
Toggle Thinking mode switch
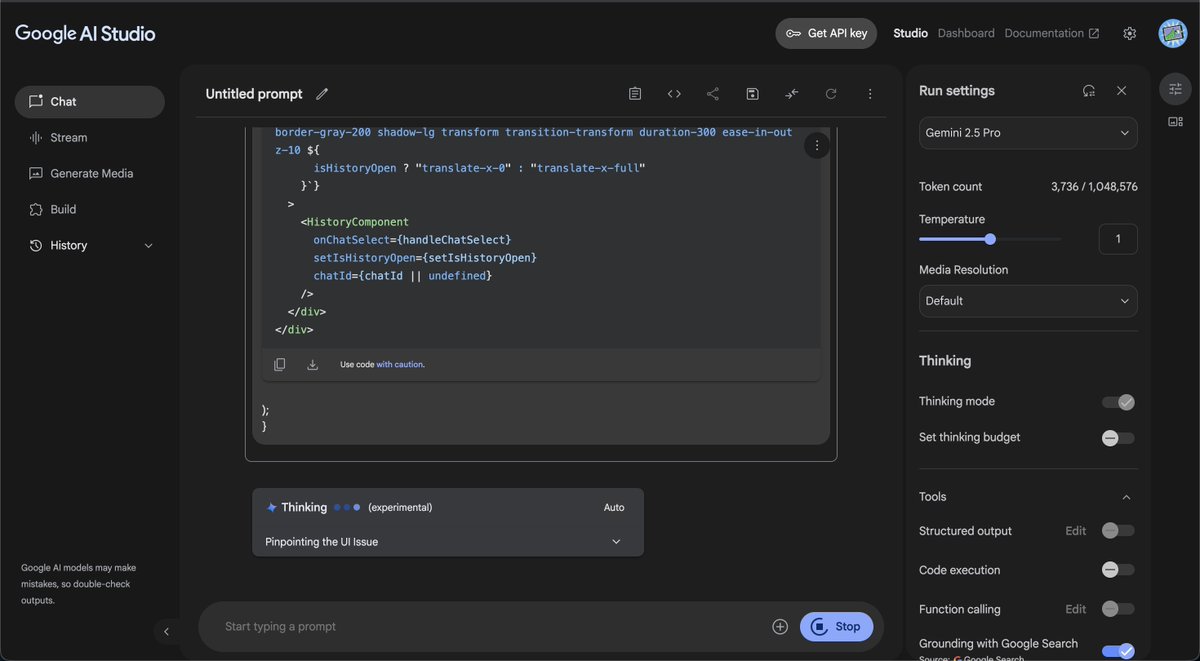point(1118,402)
